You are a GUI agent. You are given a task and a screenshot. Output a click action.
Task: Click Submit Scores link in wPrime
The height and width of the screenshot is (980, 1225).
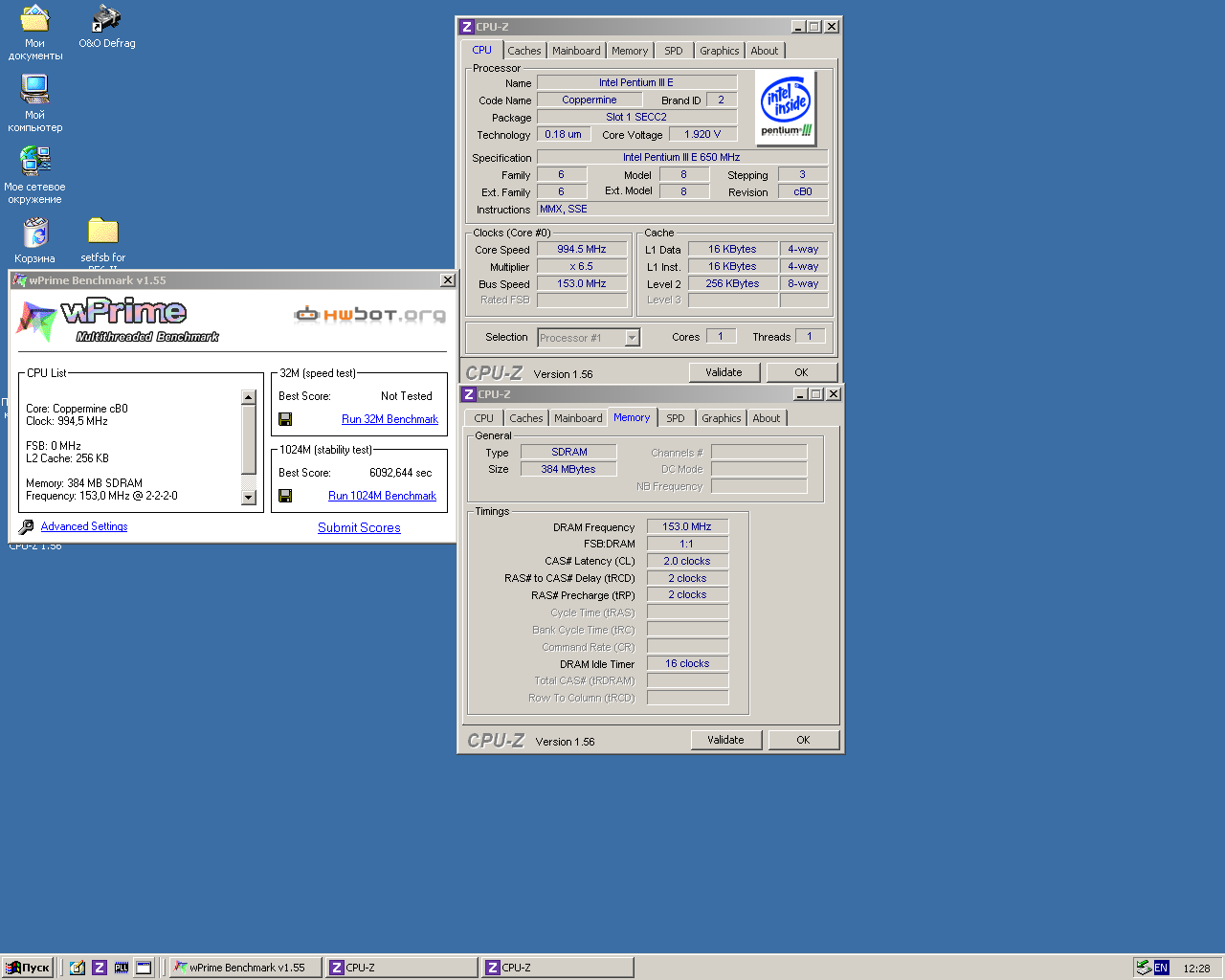pyautogui.click(x=359, y=527)
